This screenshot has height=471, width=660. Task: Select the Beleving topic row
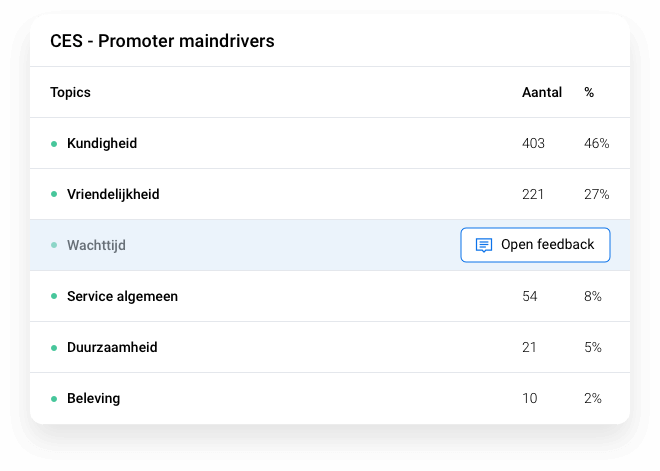coord(330,398)
